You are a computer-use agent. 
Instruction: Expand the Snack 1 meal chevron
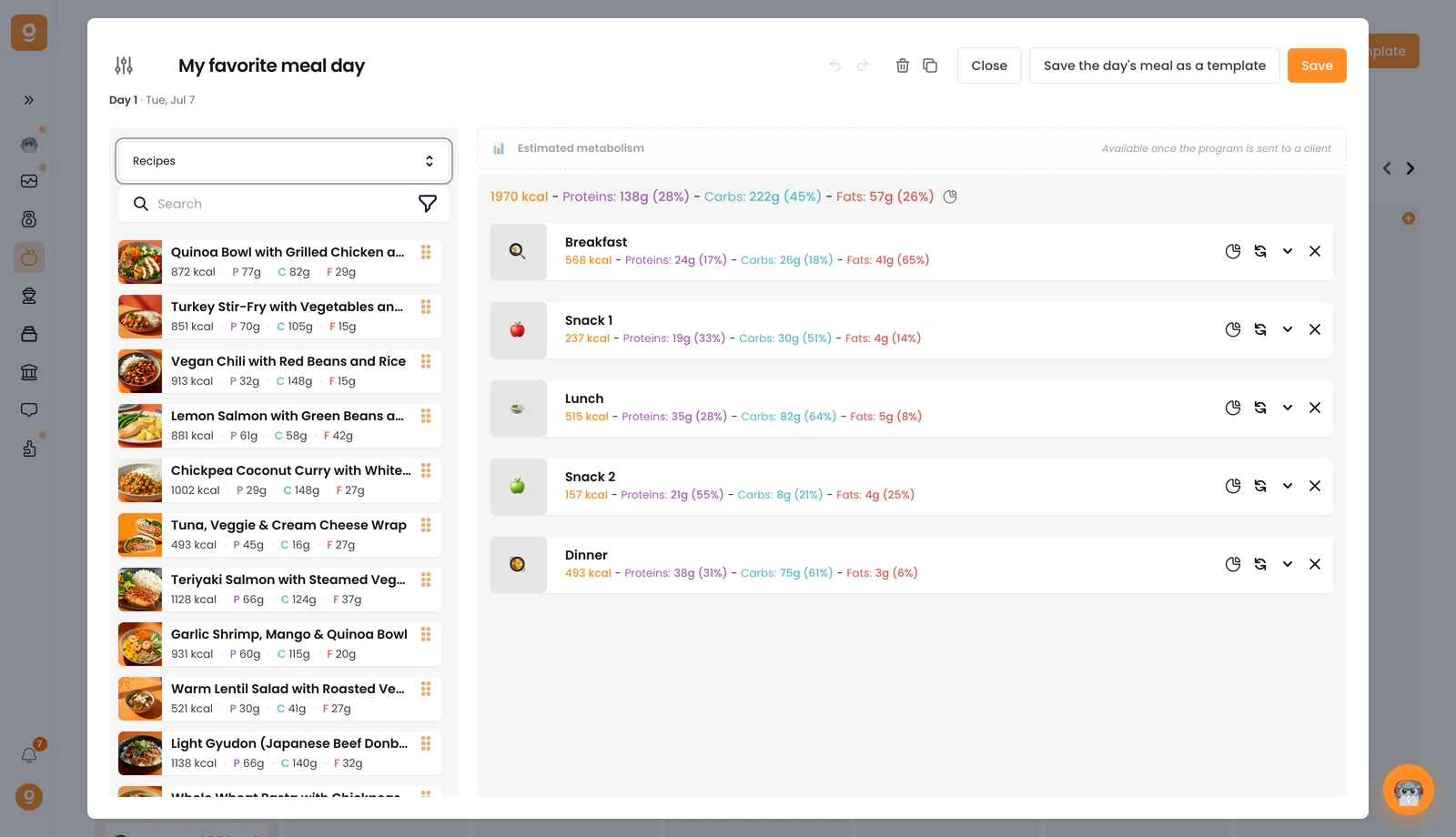point(1288,329)
